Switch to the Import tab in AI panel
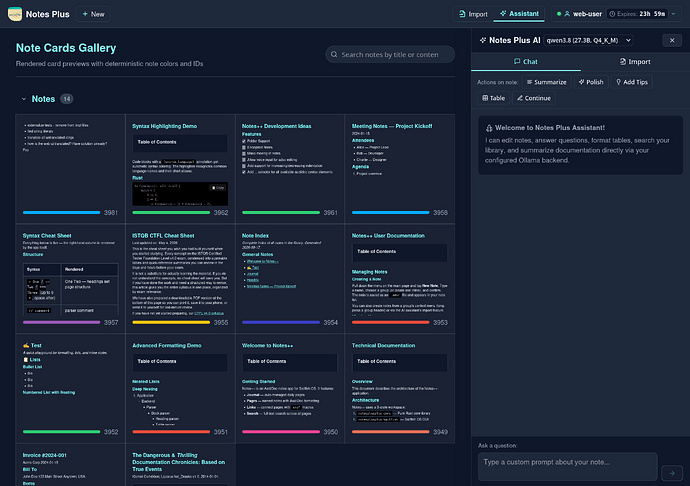690x486 pixels. [x=635, y=62]
